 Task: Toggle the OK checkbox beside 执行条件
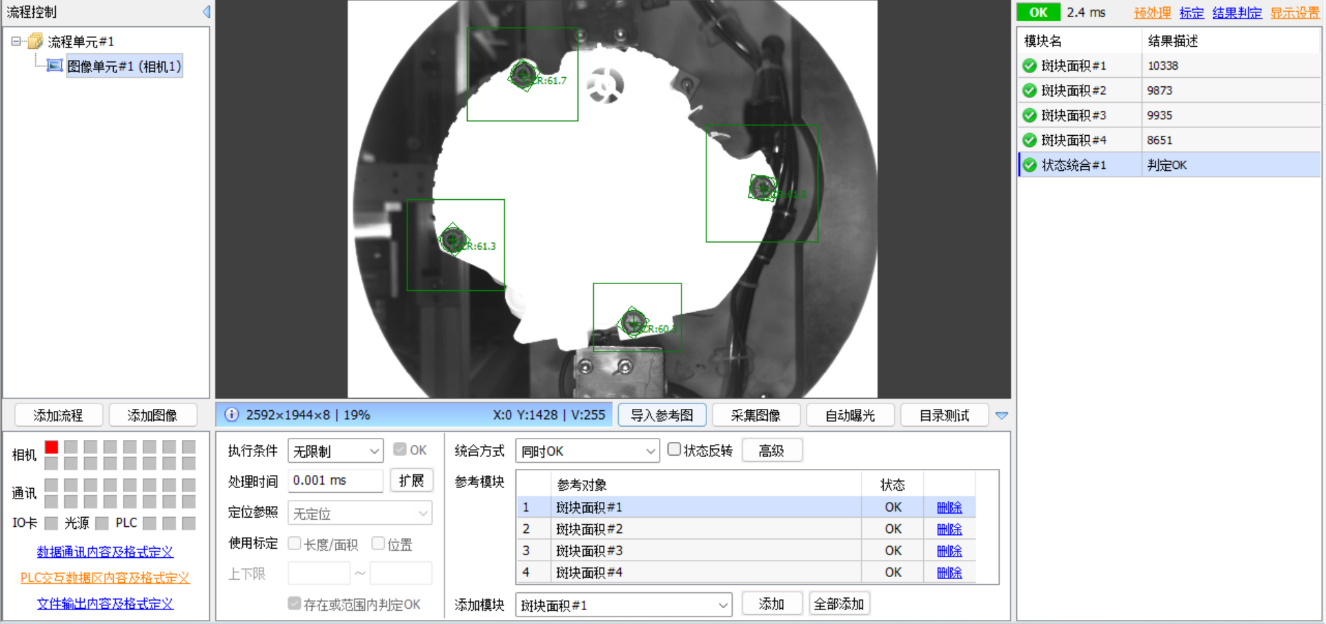click(400, 450)
